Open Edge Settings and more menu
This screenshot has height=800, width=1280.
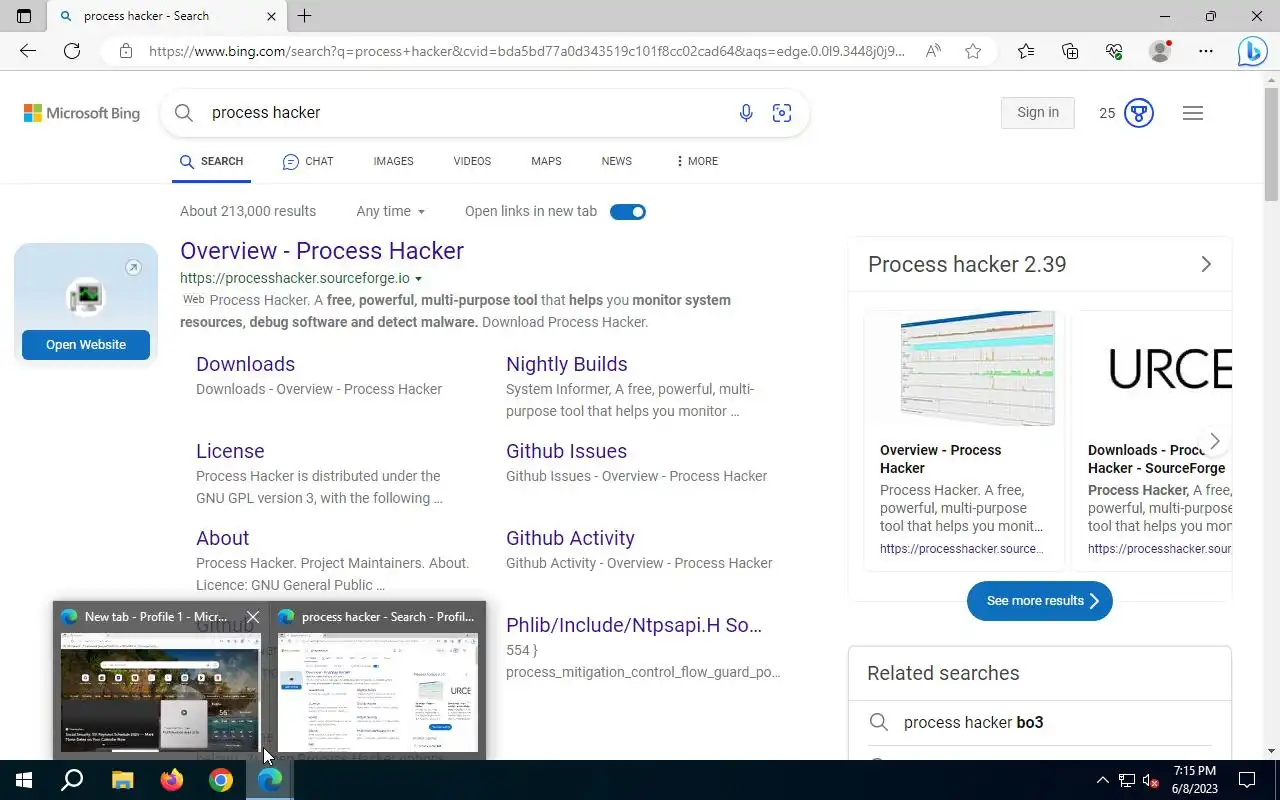point(1206,51)
